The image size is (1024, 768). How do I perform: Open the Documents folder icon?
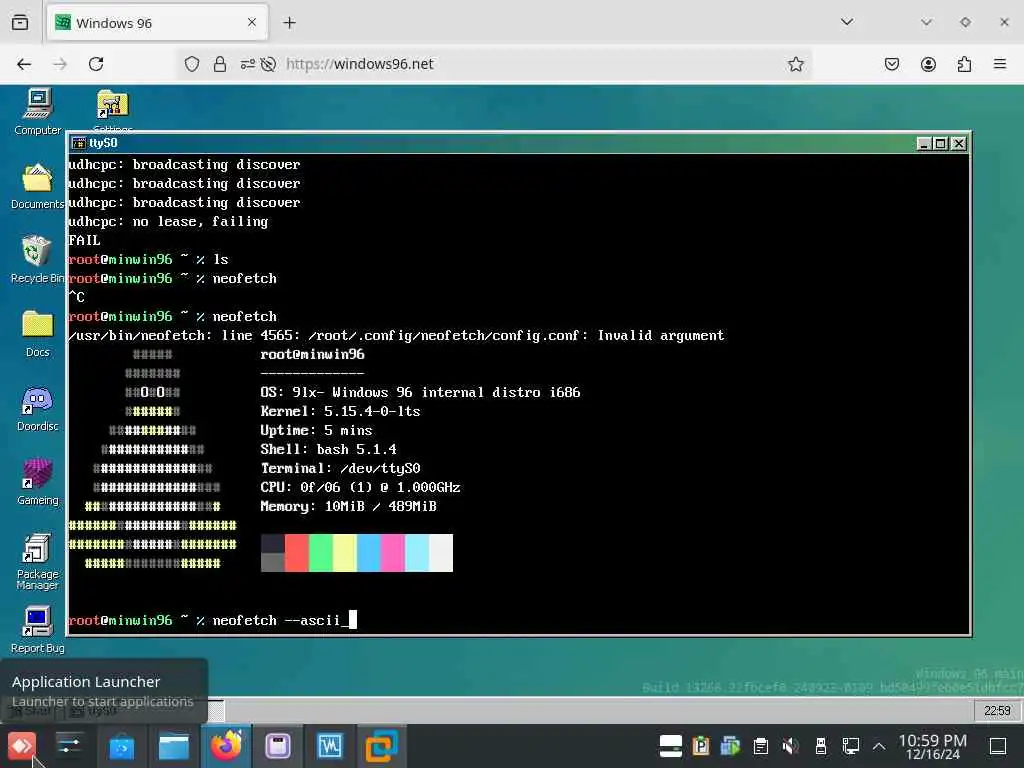click(37, 185)
